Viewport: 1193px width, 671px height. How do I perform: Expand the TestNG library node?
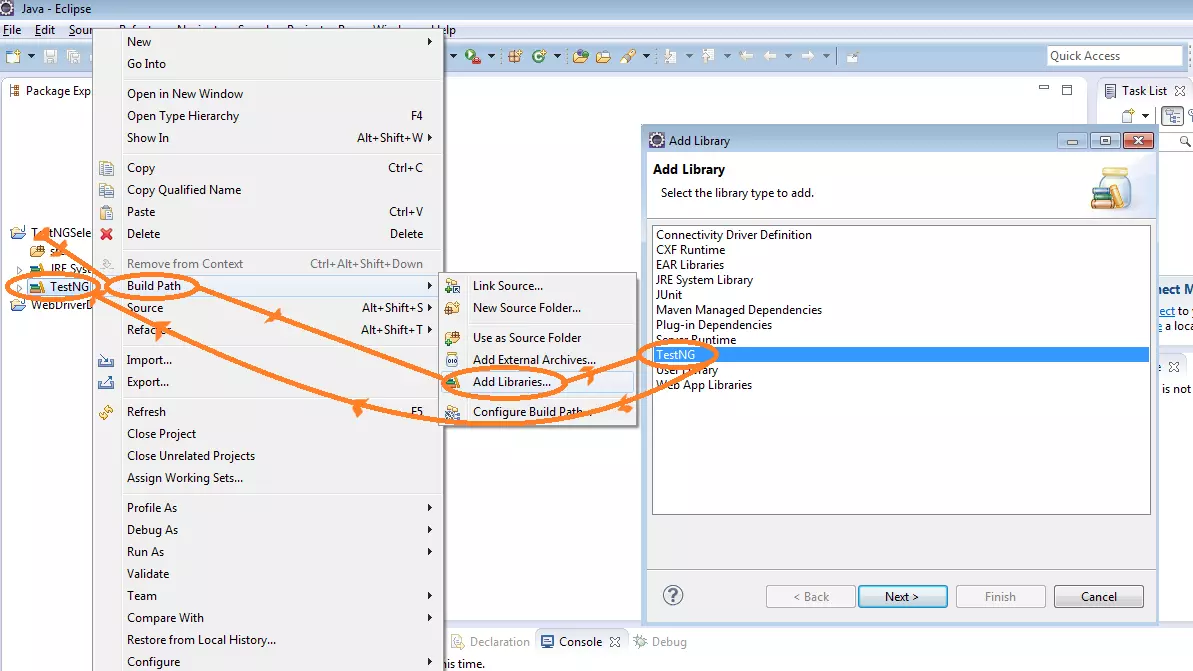[x=19, y=288]
